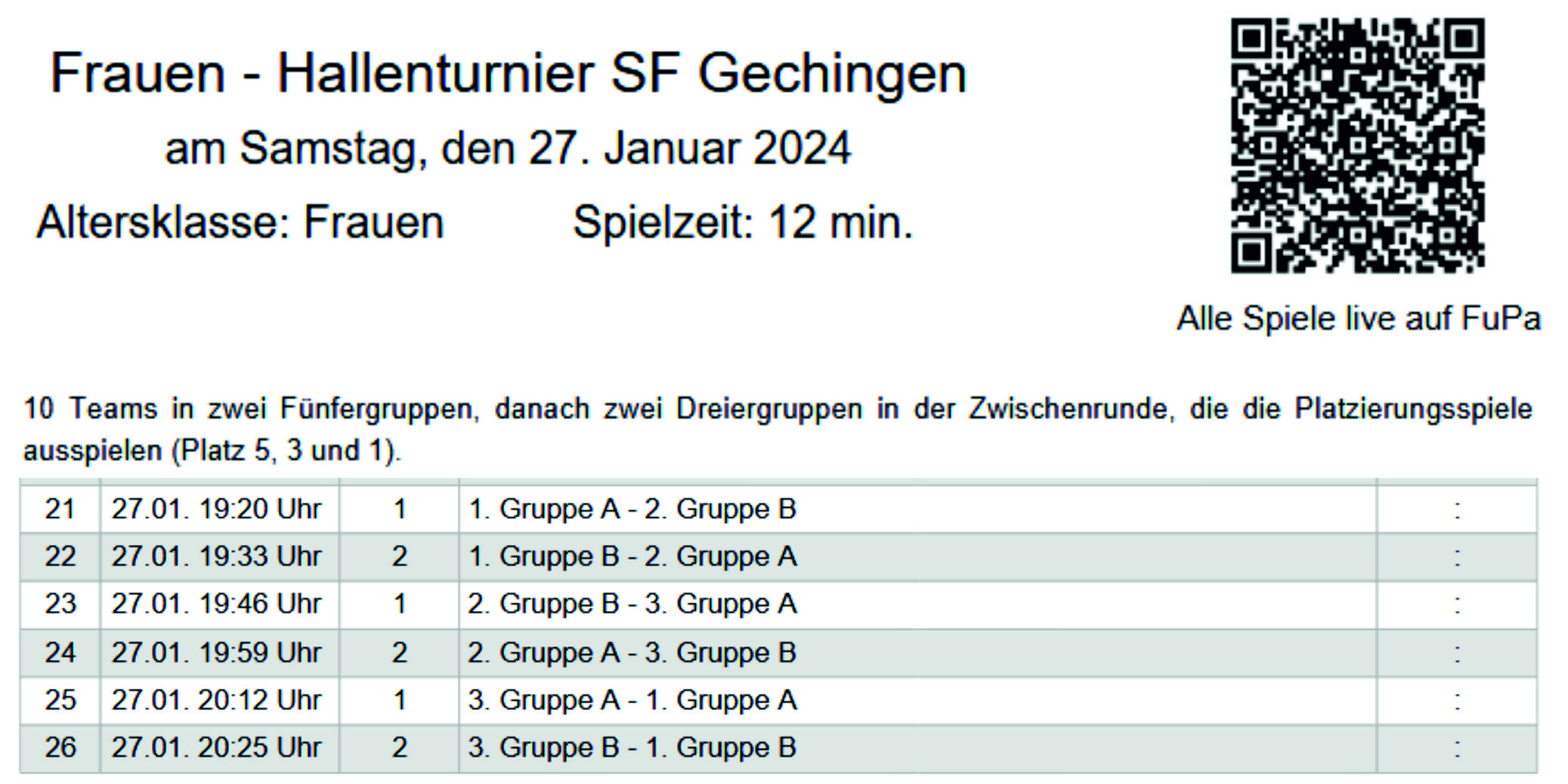
Task: Select match number 26 cell
Action: click(60, 748)
